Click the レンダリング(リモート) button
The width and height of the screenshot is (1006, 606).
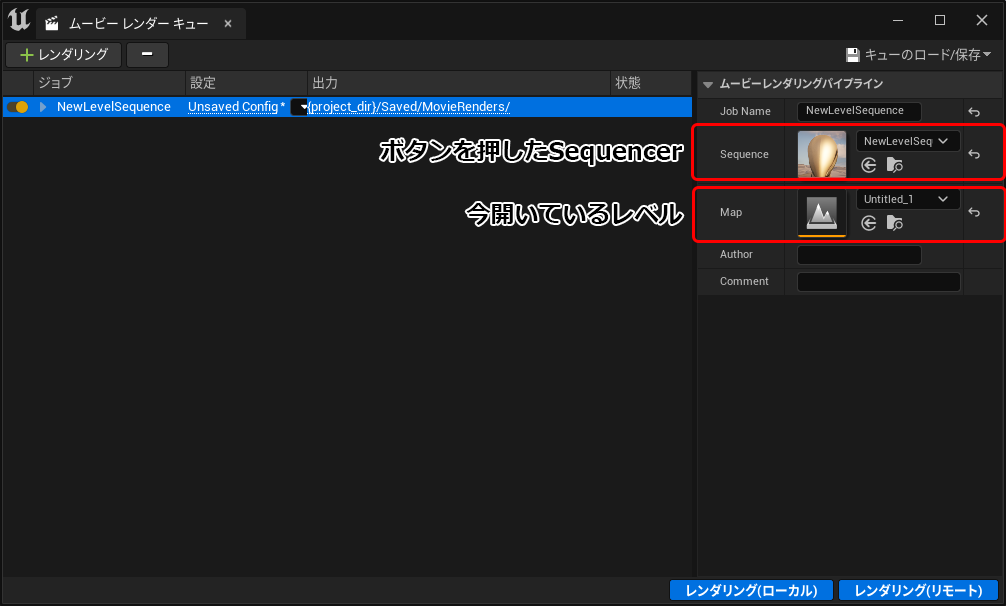(918, 591)
